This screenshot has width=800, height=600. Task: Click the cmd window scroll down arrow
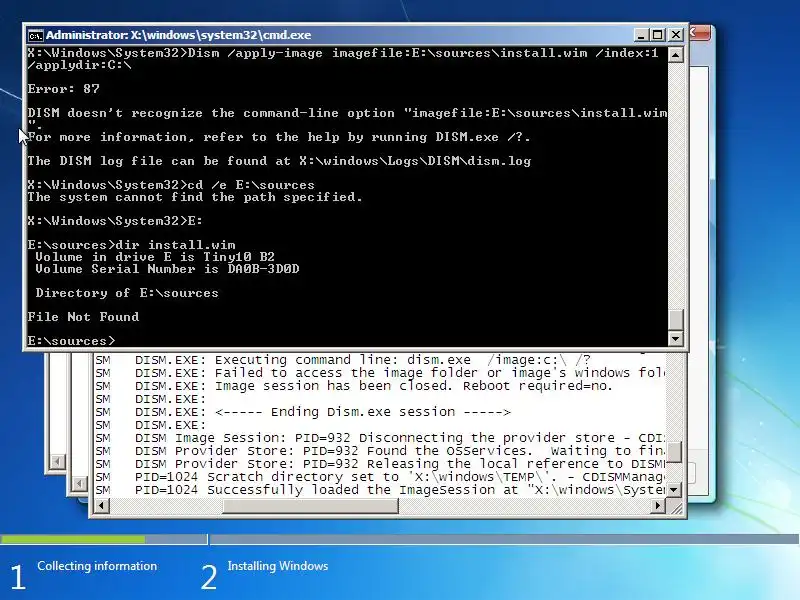676,338
